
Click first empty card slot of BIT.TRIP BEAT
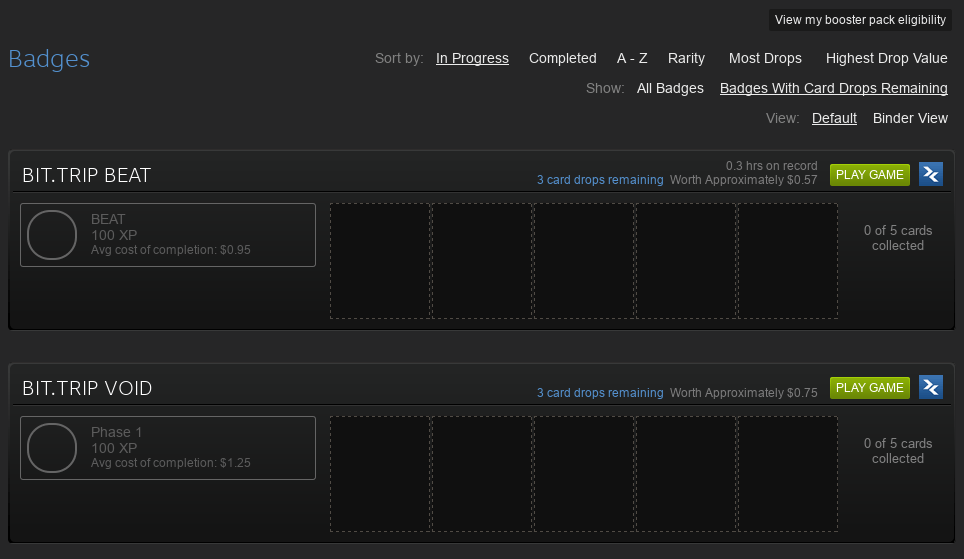(381, 261)
